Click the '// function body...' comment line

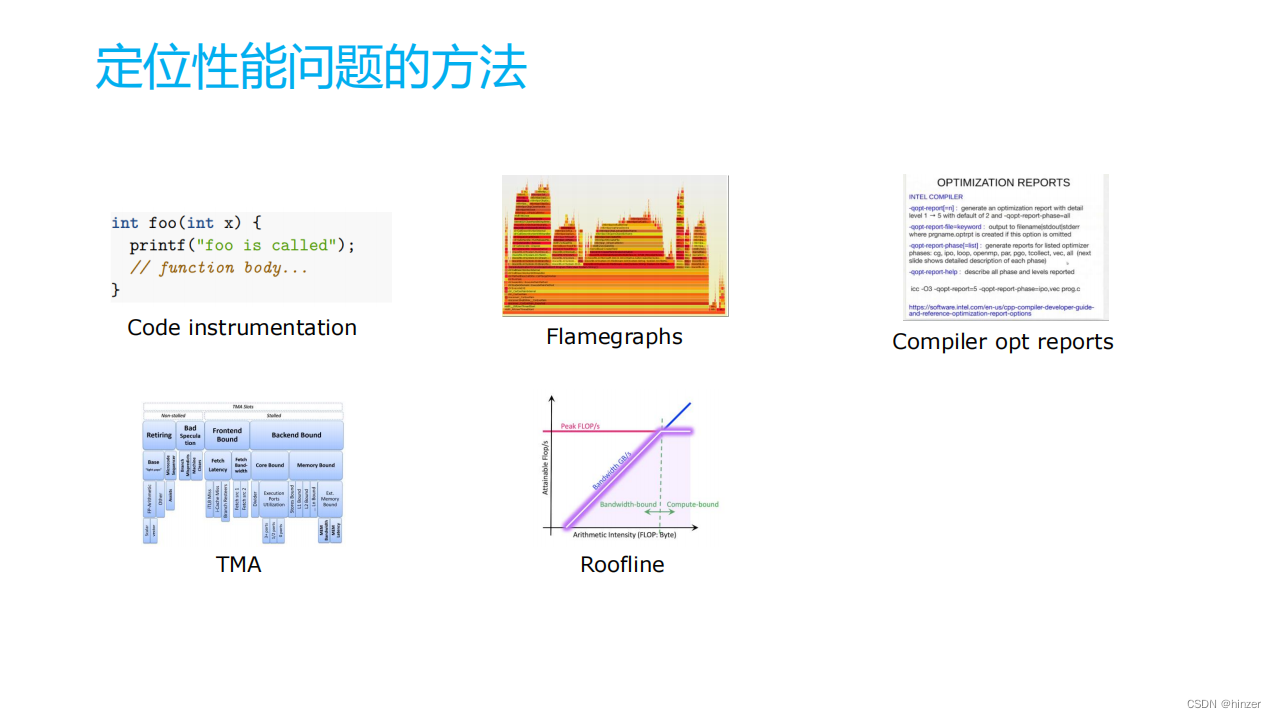pyautogui.click(x=219, y=267)
